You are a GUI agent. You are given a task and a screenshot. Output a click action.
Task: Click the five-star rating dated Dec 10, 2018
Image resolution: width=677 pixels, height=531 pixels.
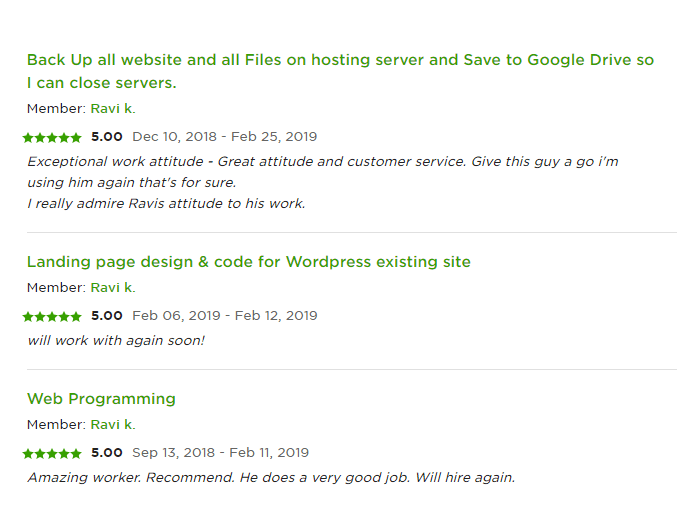[x=52, y=138]
